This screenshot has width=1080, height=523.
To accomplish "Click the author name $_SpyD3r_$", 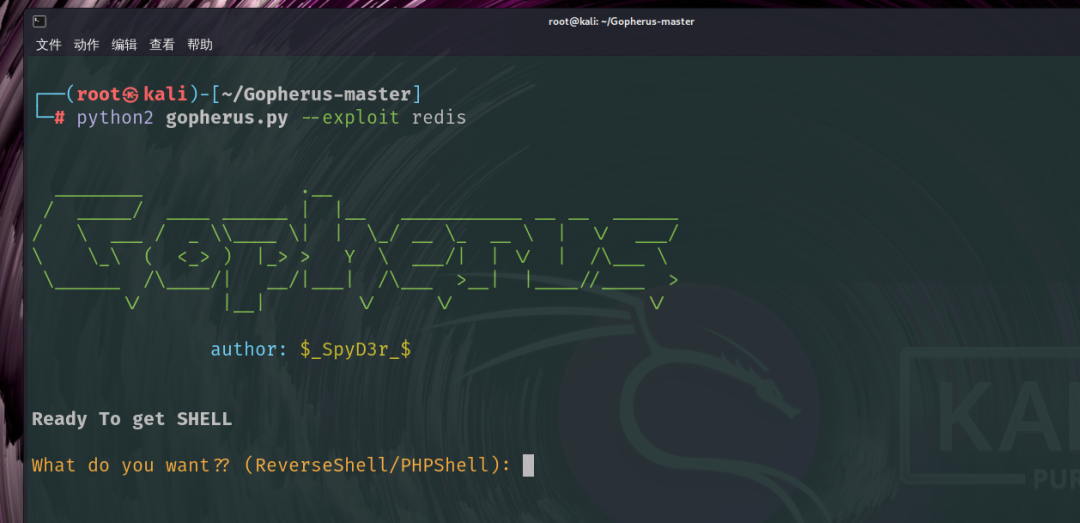I will point(355,349).
